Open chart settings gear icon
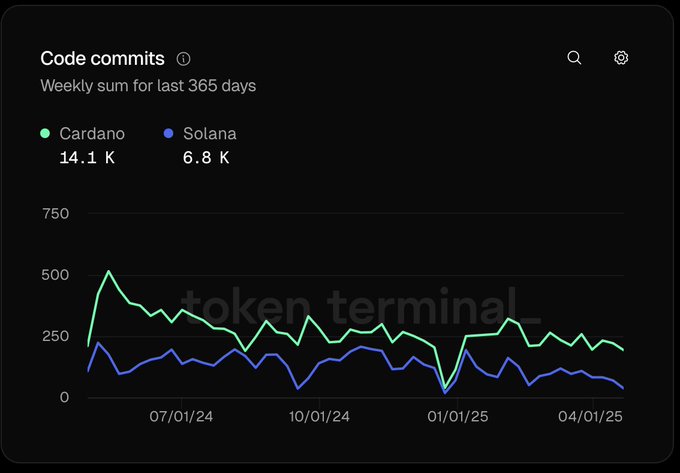 point(621,58)
